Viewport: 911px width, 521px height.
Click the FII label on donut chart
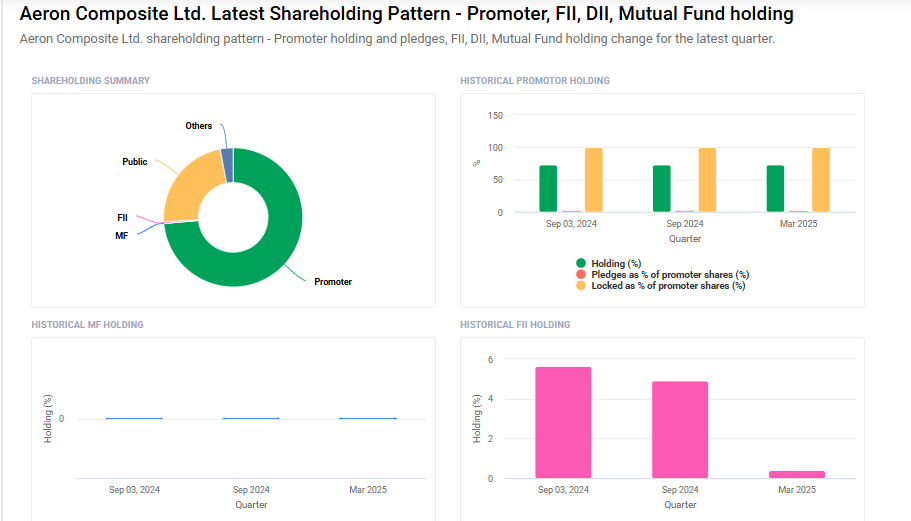coord(122,218)
